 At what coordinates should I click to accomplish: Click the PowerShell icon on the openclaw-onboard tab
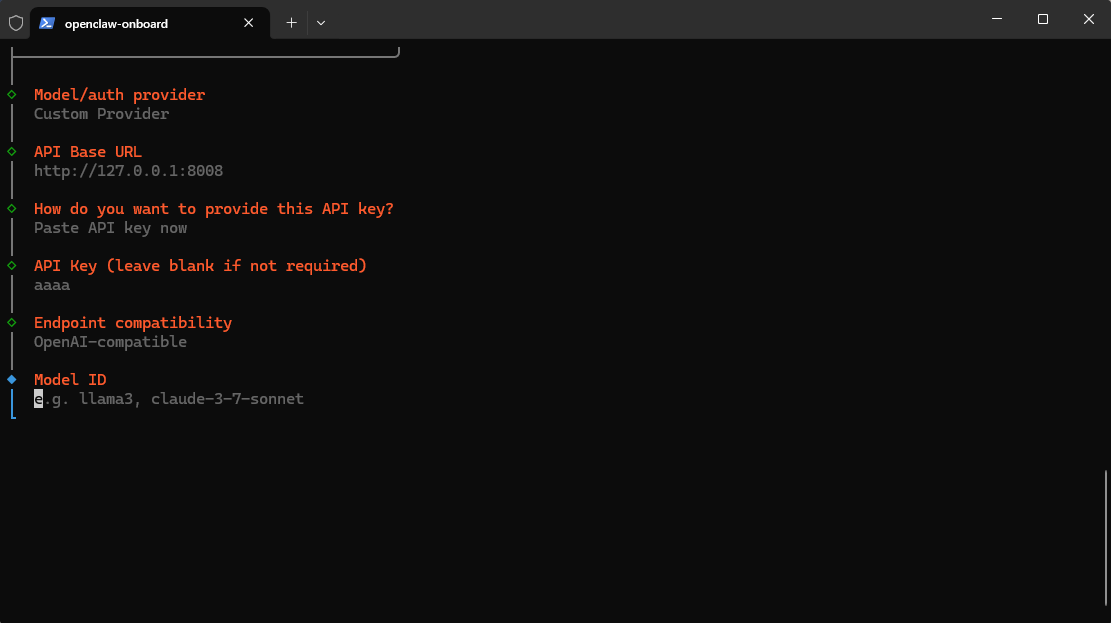tap(47, 23)
